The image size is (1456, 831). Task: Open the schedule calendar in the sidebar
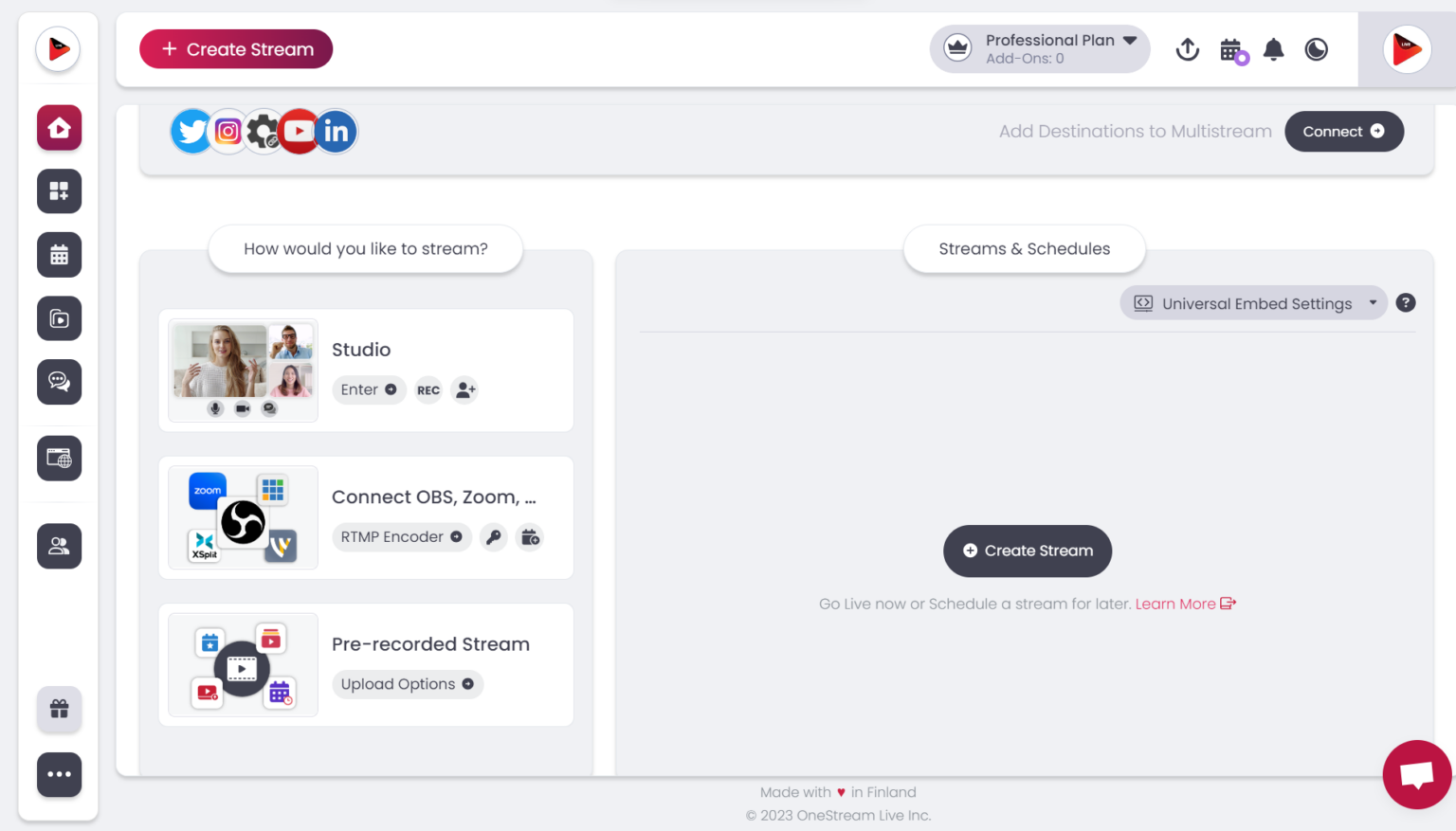(59, 254)
